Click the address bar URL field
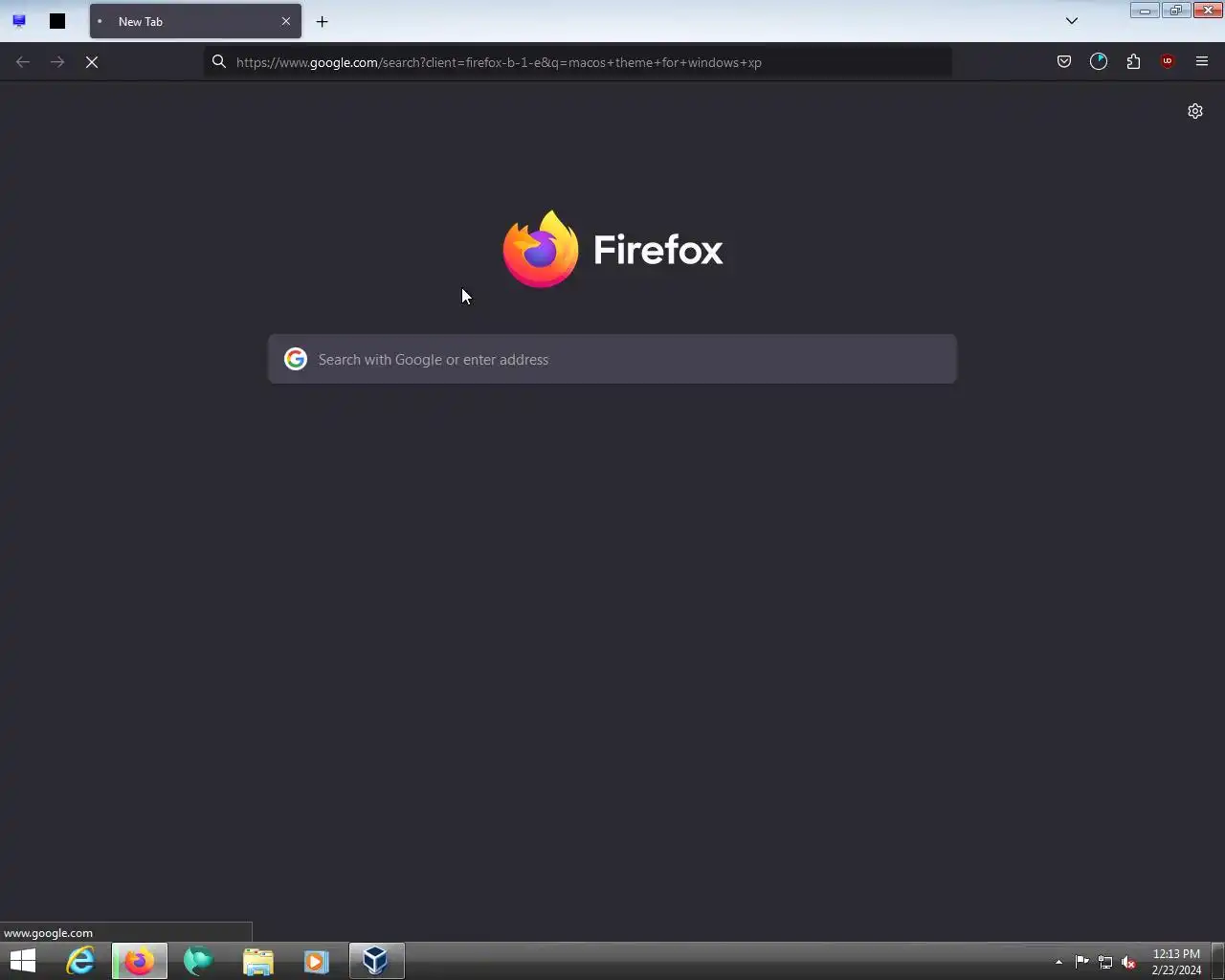Viewport: 1225px width, 980px height. 578,62
